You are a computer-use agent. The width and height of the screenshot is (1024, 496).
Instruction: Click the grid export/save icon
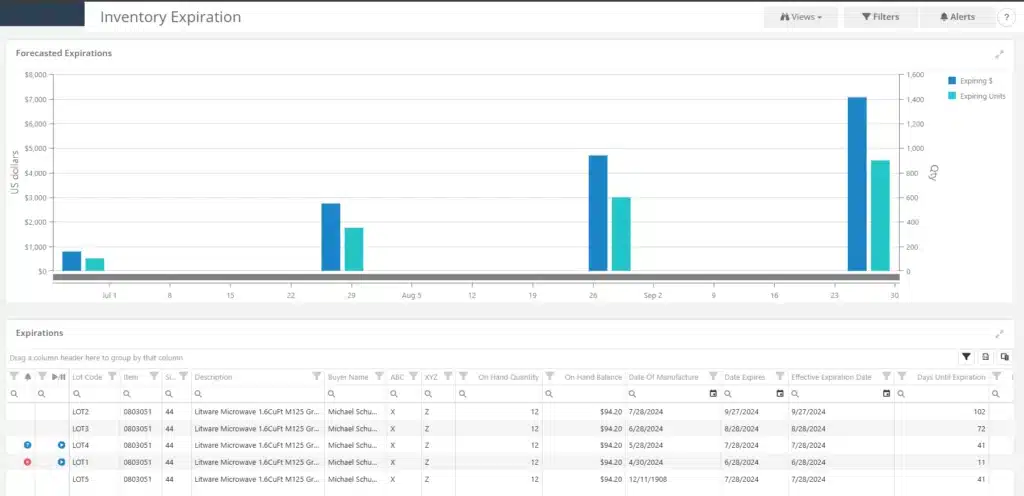pyautogui.click(x=985, y=357)
